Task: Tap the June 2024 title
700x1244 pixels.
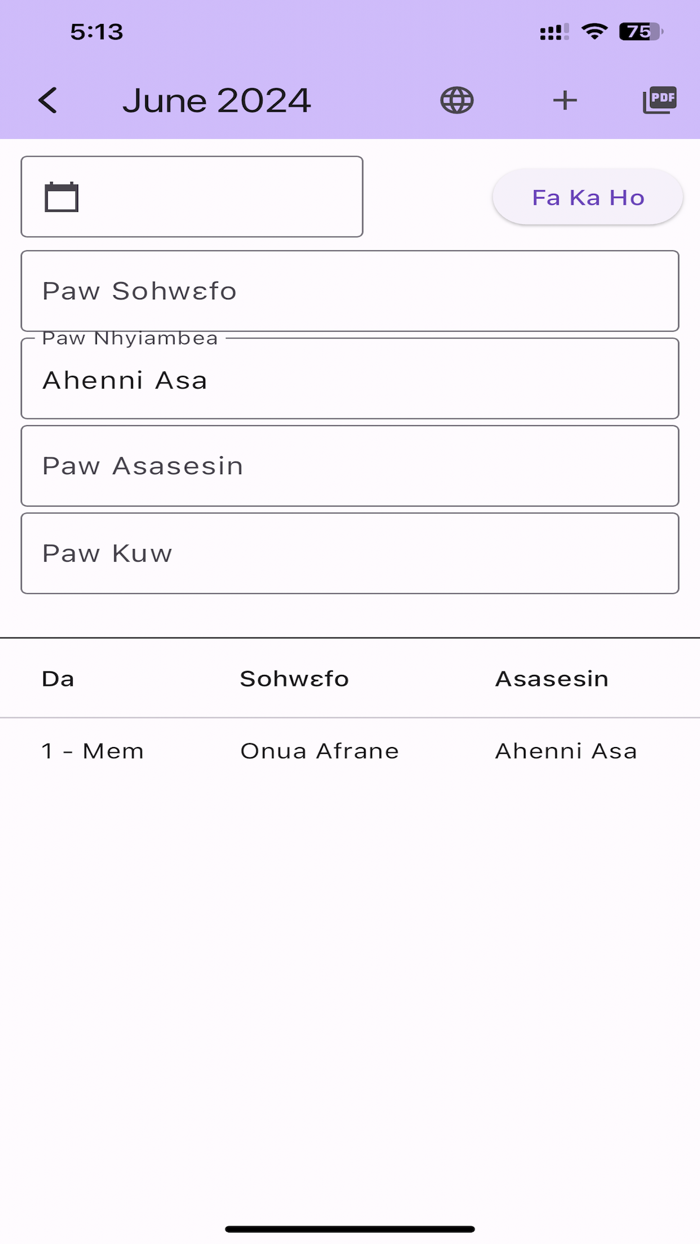Action: pos(216,100)
